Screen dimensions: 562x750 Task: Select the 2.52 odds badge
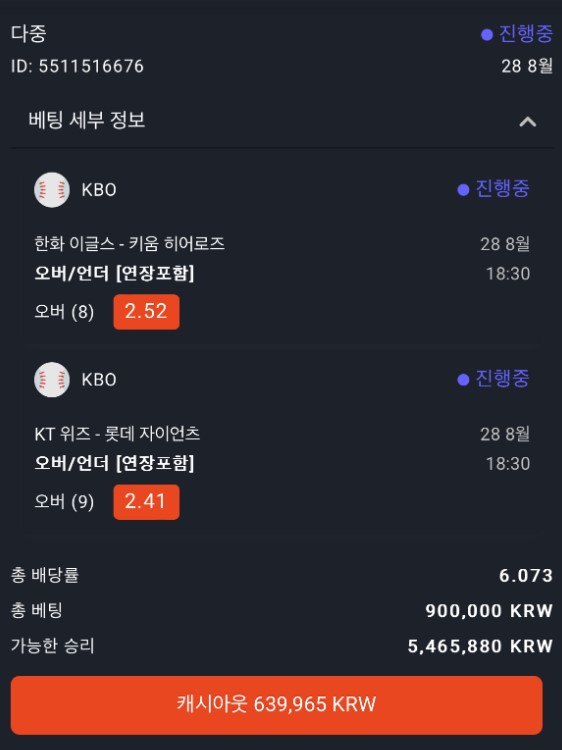click(x=146, y=312)
